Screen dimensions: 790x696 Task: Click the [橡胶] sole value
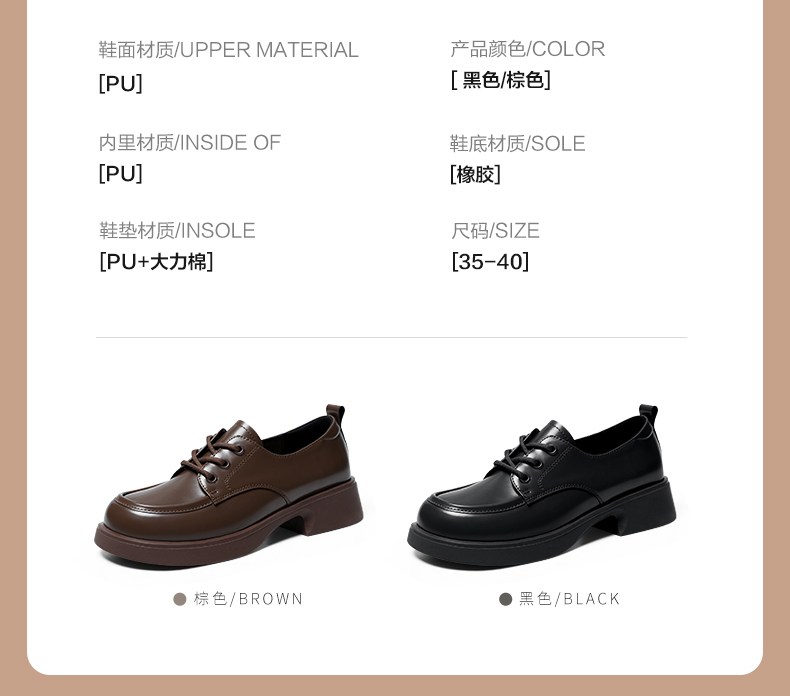(475, 174)
